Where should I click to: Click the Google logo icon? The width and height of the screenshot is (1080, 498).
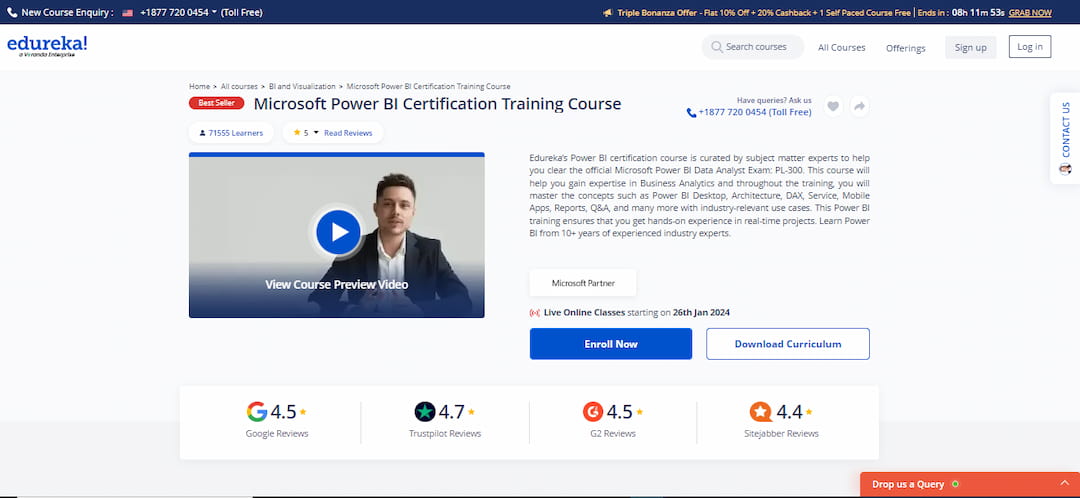point(257,412)
